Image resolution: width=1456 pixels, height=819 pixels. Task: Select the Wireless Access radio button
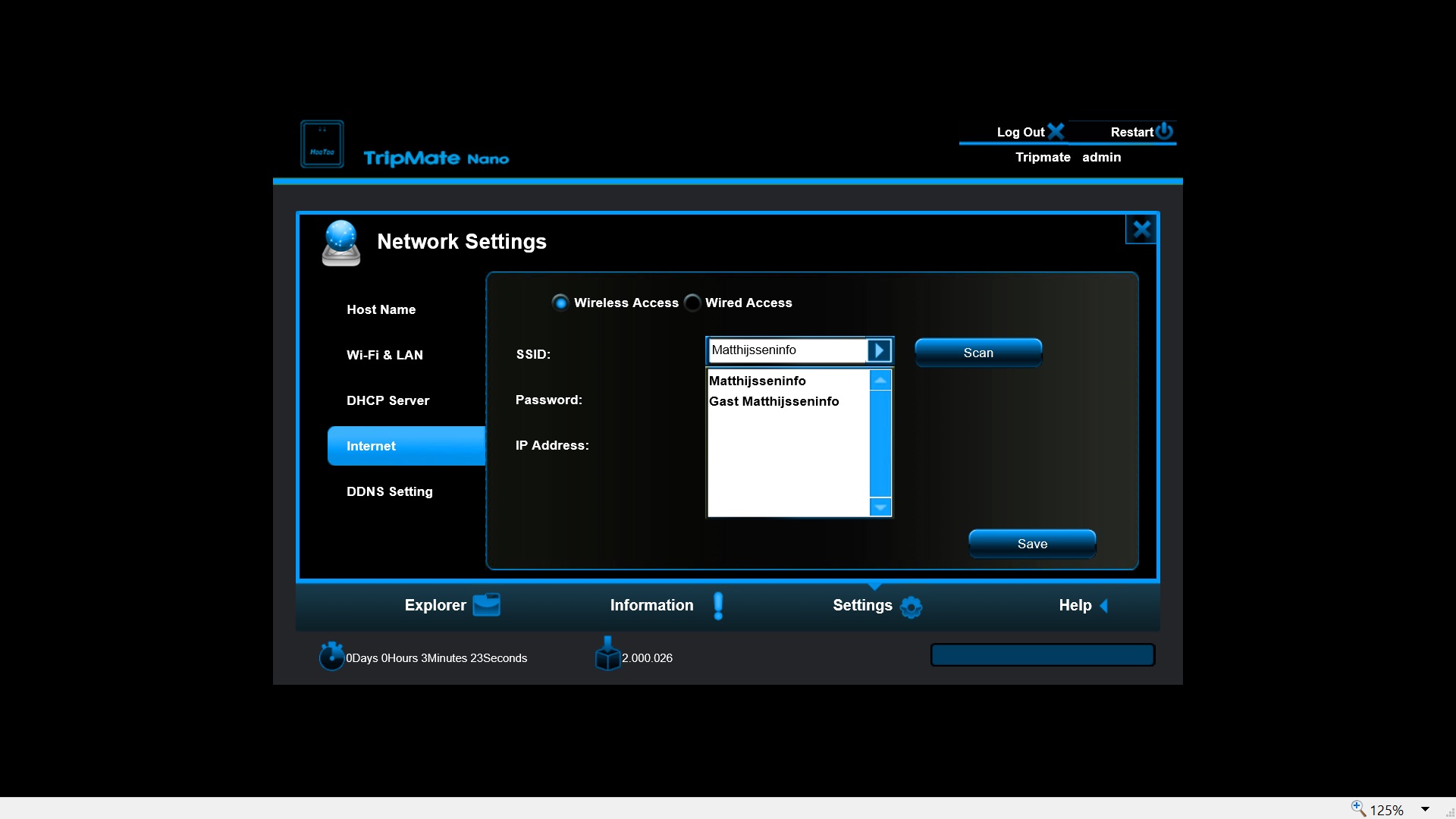pos(560,303)
